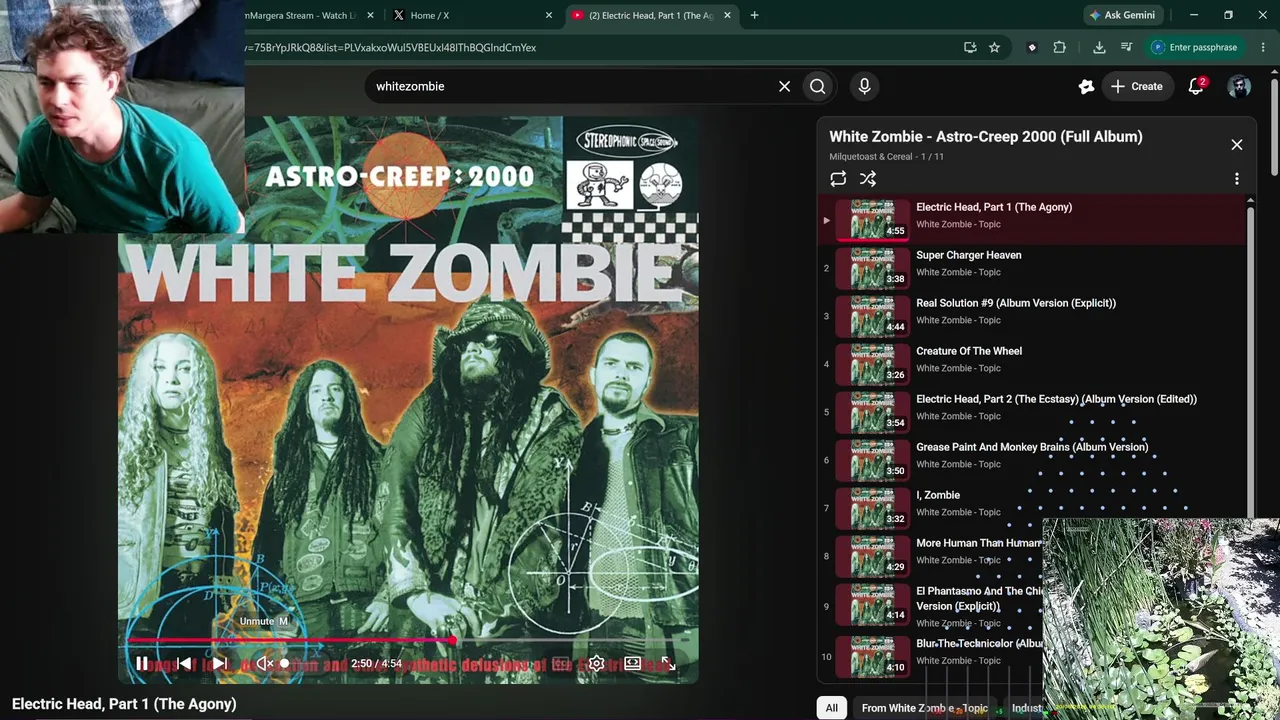Skip to next video in player
1280x720 pixels.
click(219, 663)
